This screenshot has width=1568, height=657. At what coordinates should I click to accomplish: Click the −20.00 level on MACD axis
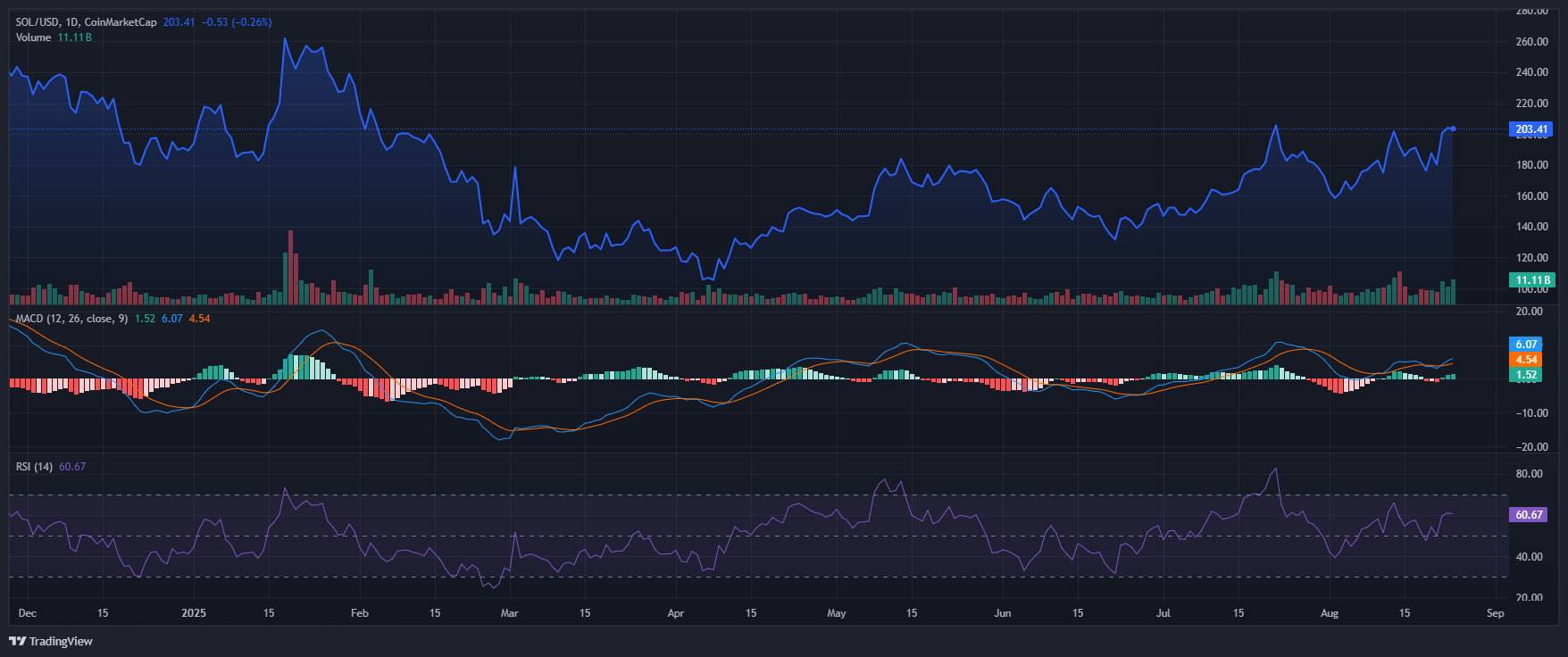[x=1529, y=447]
